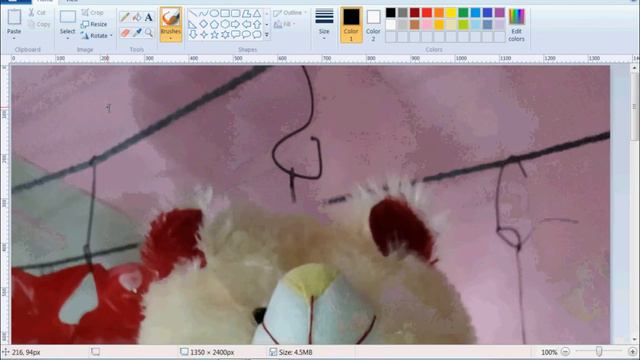Activate the Color 2 background box
The width and height of the screenshot is (640, 360).
pyautogui.click(x=373, y=25)
